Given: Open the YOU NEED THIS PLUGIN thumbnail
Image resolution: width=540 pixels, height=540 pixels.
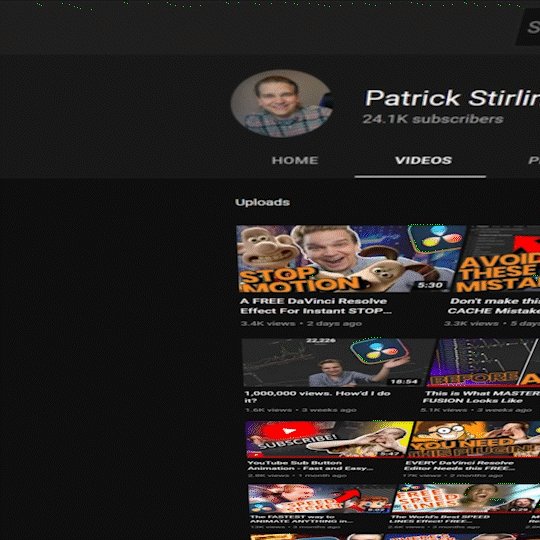Looking at the screenshot, I should pyautogui.click(x=474, y=439).
